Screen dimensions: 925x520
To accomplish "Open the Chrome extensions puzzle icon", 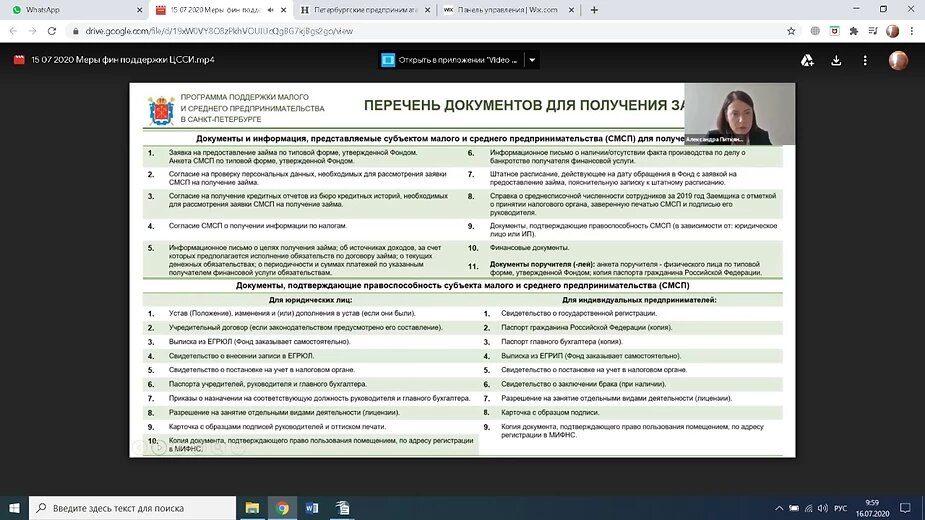I will point(854,31).
